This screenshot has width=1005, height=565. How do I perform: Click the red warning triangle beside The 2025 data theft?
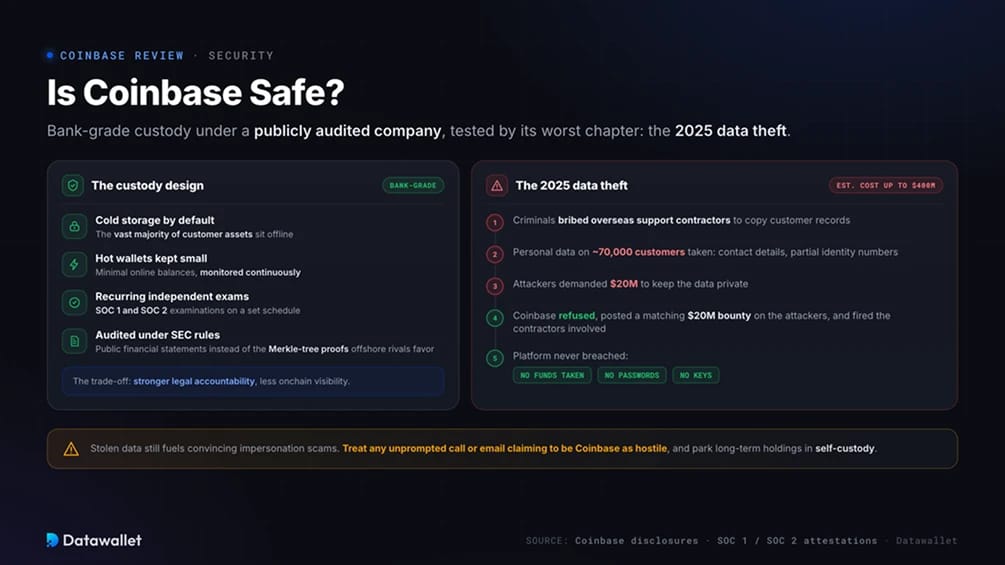pyautogui.click(x=497, y=186)
